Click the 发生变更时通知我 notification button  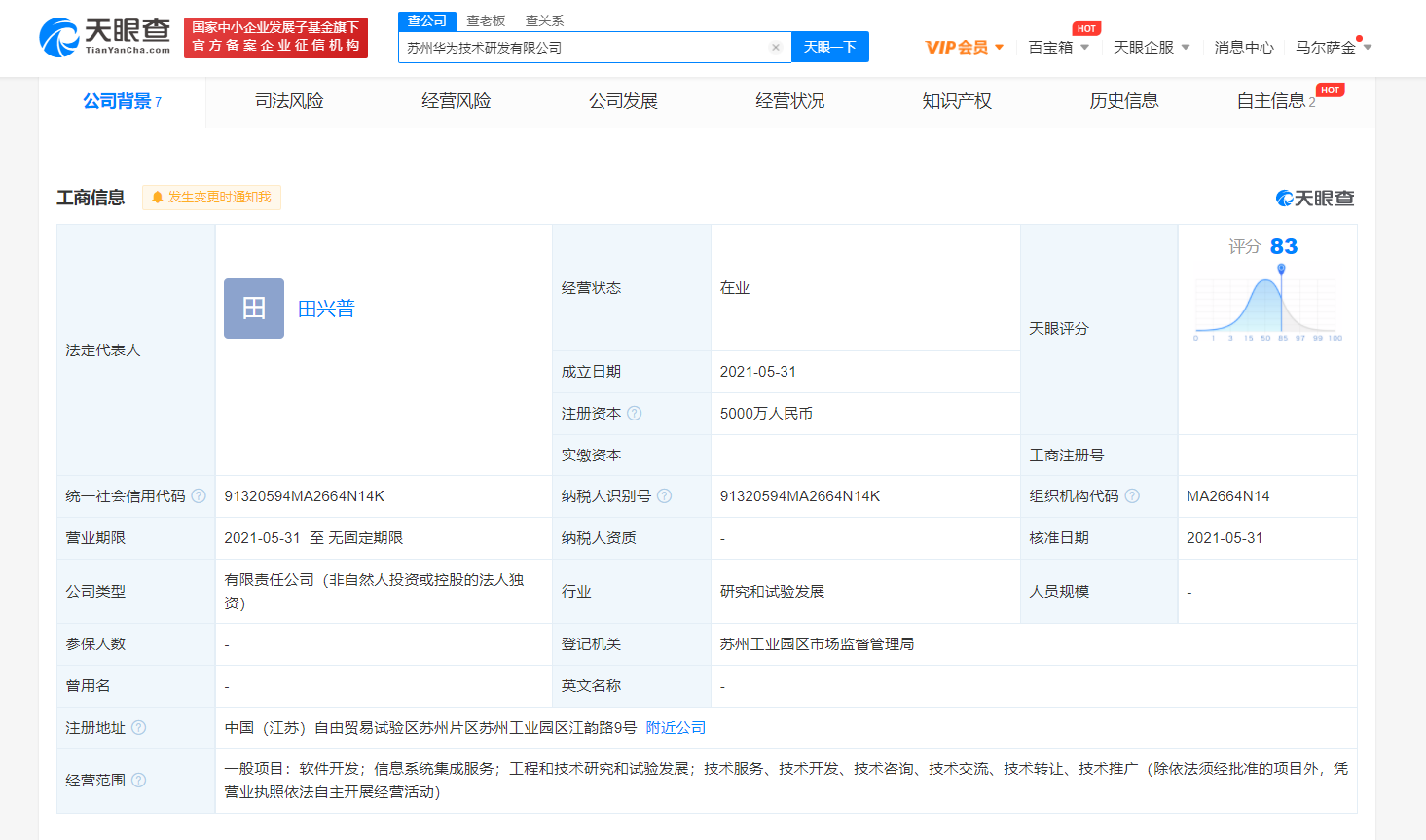click(211, 198)
